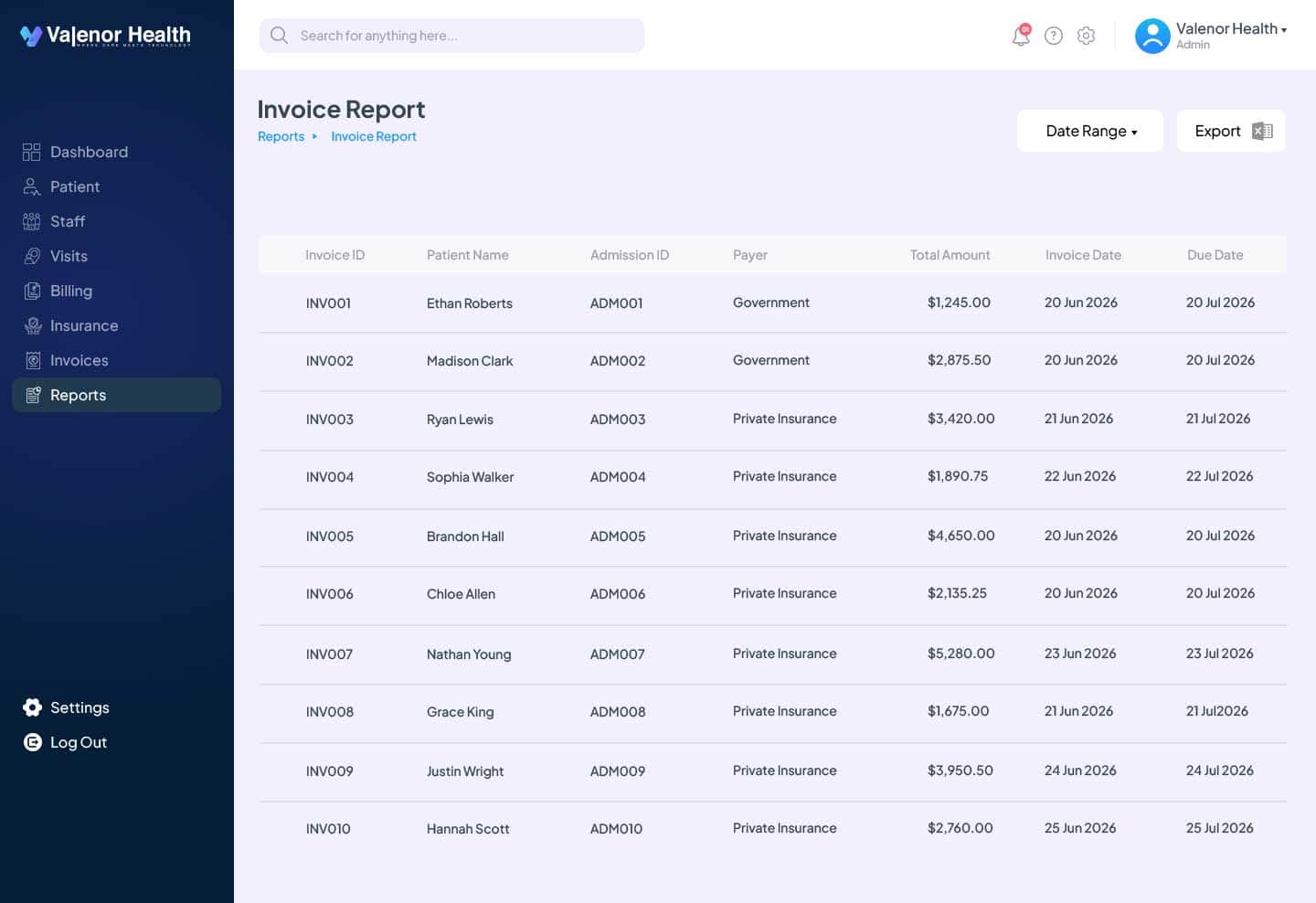Click the Settings gear icon in sidebar
The height and width of the screenshot is (903, 1316).
(x=32, y=707)
